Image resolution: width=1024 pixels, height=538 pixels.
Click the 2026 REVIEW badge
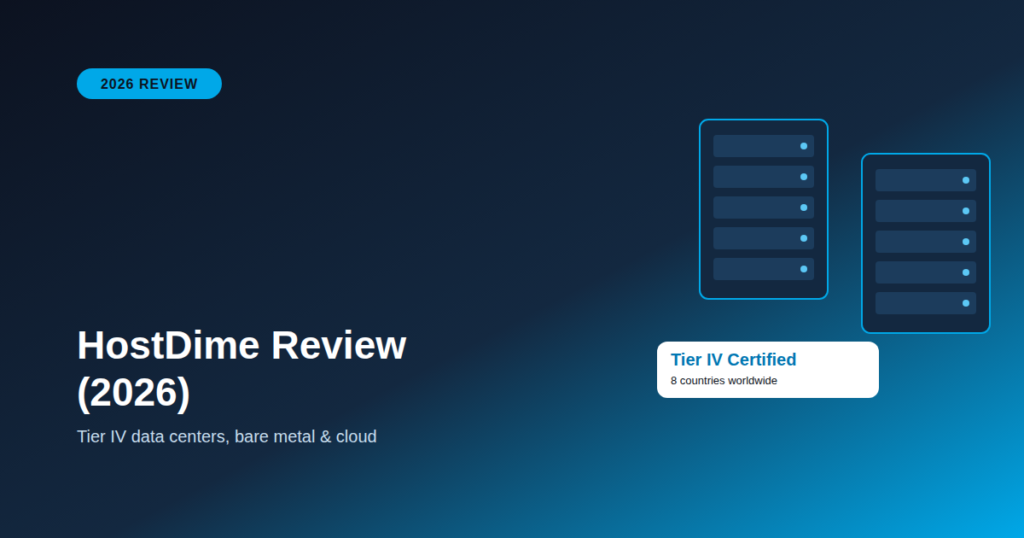pos(149,84)
